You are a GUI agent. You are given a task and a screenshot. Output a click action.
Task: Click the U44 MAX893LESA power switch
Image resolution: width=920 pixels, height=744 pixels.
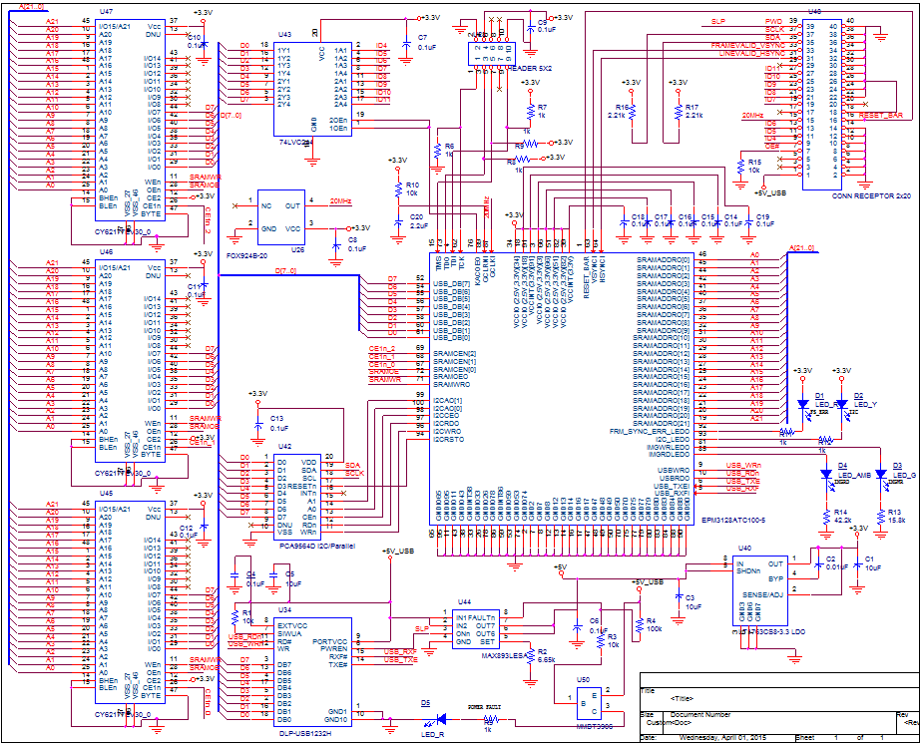click(475, 630)
